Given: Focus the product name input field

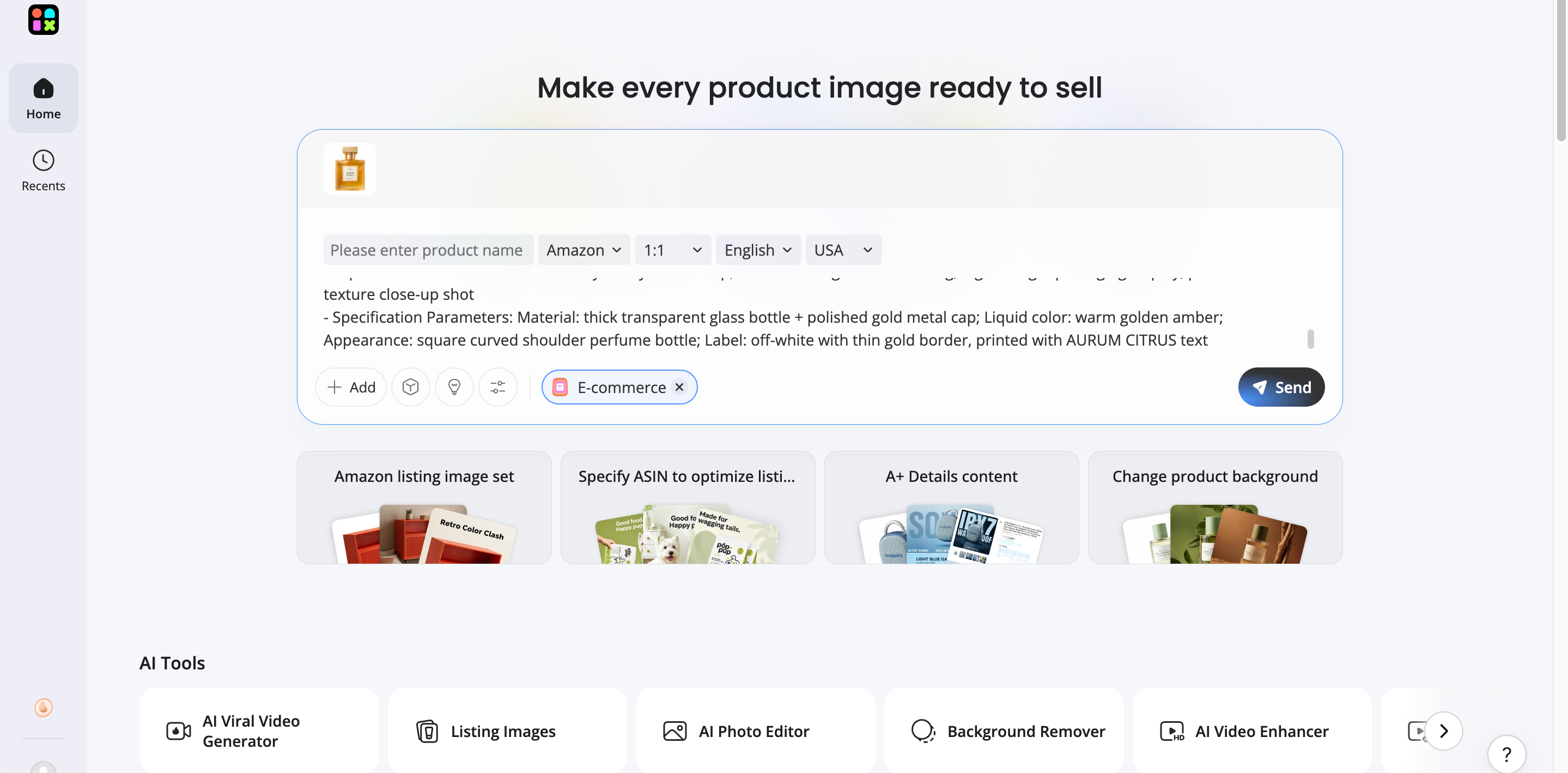Looking at the screenshot, I should coord(429,250).
